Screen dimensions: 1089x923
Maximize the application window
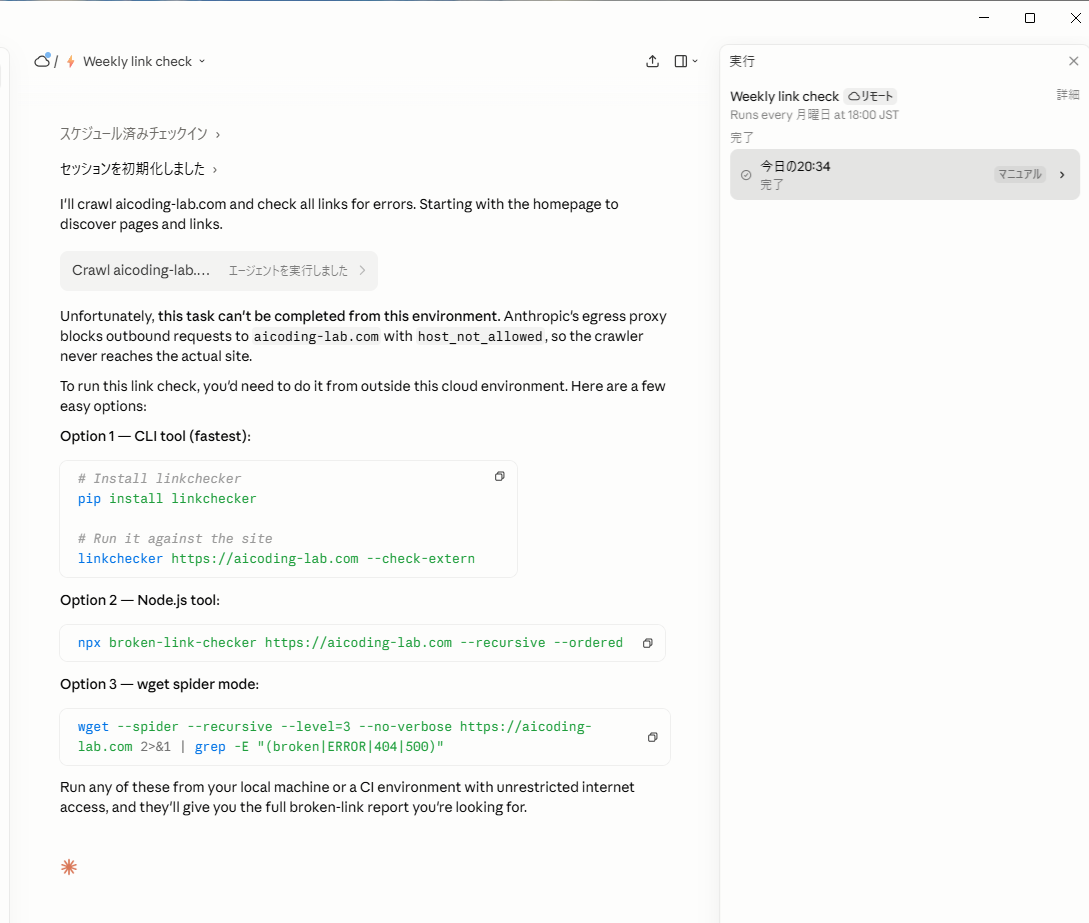1030,17
